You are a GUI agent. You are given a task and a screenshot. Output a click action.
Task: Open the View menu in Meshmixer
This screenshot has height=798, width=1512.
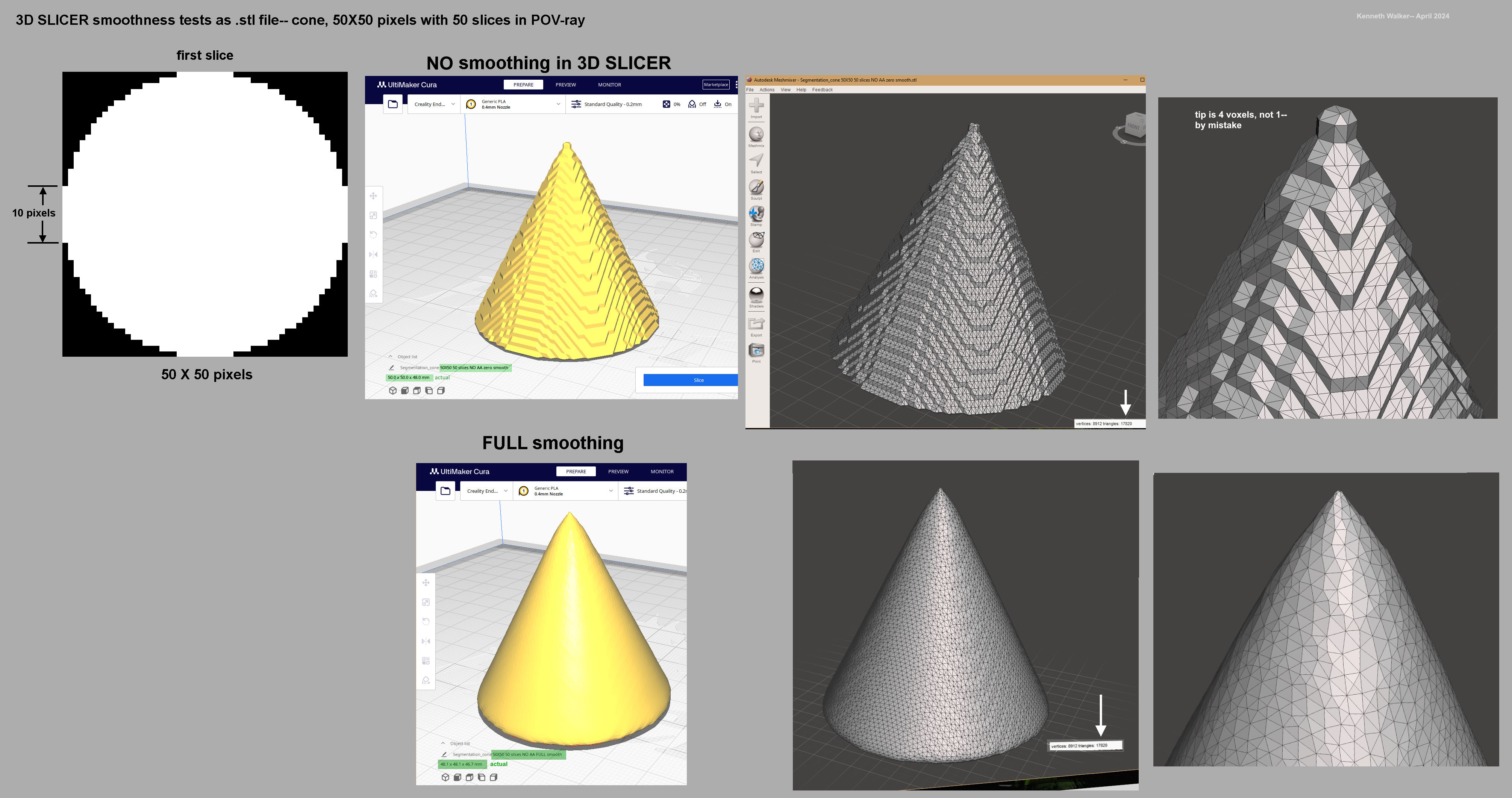(785, 90)
